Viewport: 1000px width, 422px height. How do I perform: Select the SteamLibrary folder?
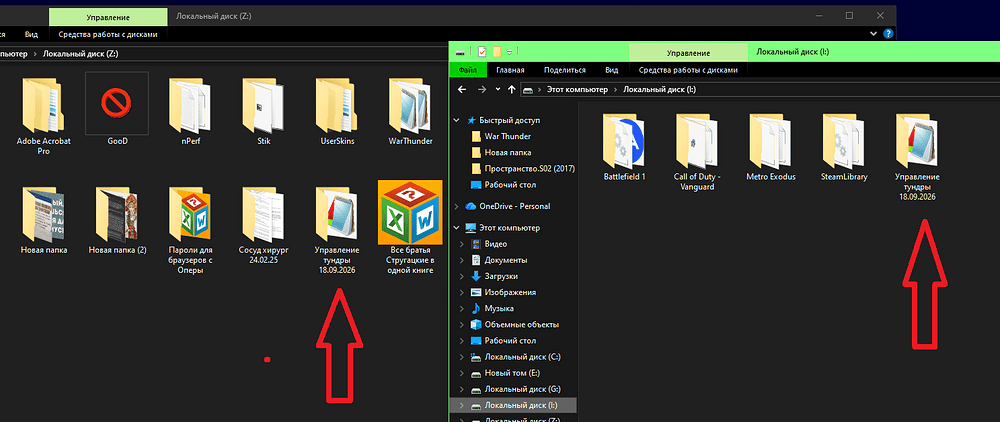(844, 147)
